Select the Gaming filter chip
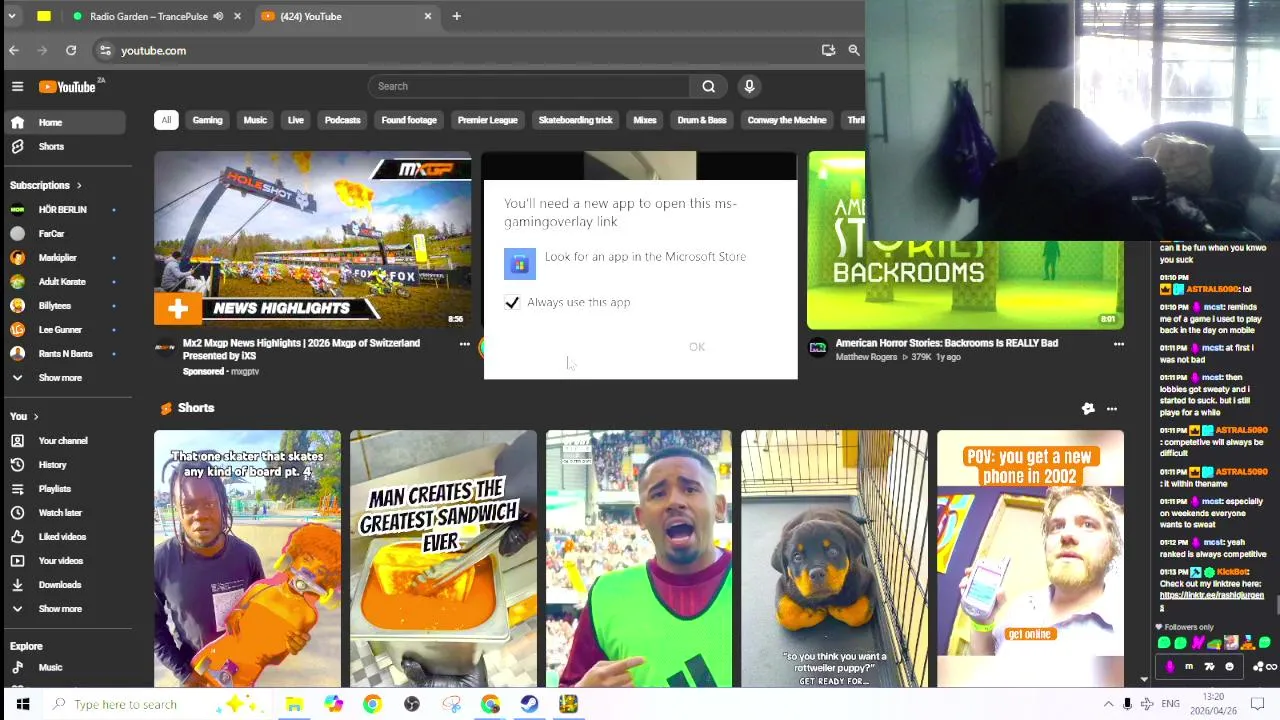The height and width of the screenshot is (720, 1280). [207, 120]
